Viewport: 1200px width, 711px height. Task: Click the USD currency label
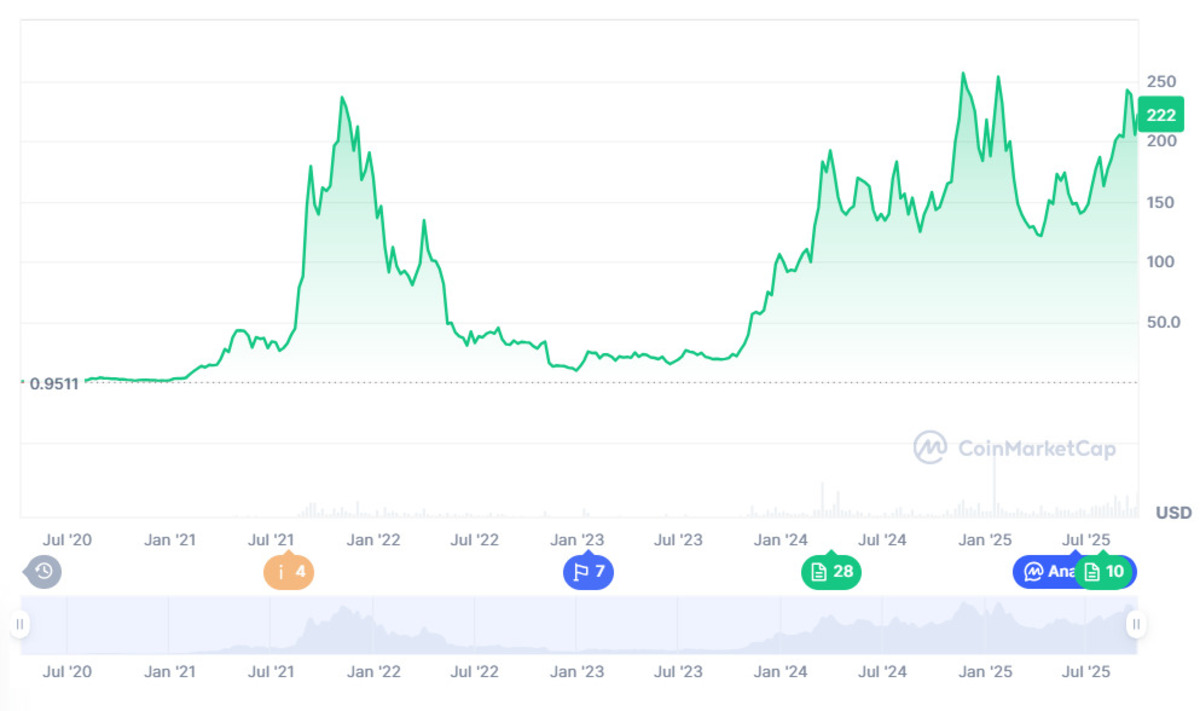[1173, 512]
